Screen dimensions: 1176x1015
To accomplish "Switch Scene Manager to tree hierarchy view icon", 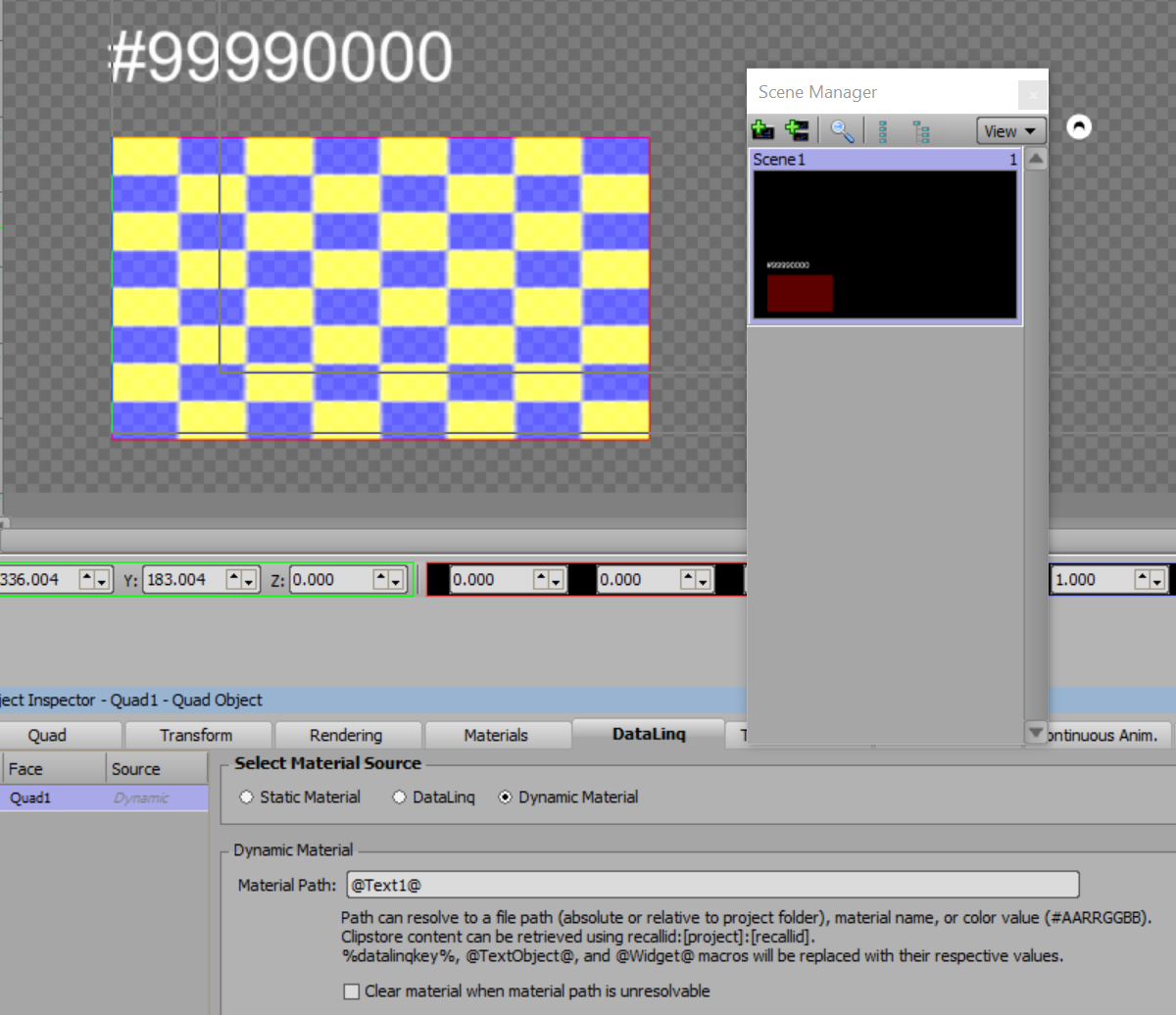I will tap(920, 131).
